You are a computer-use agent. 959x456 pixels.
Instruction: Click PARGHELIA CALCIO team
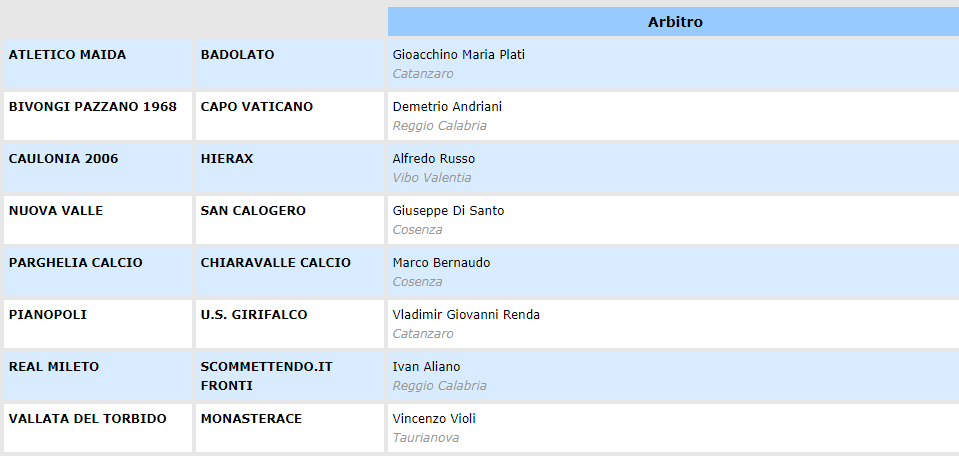pos(75,263)
